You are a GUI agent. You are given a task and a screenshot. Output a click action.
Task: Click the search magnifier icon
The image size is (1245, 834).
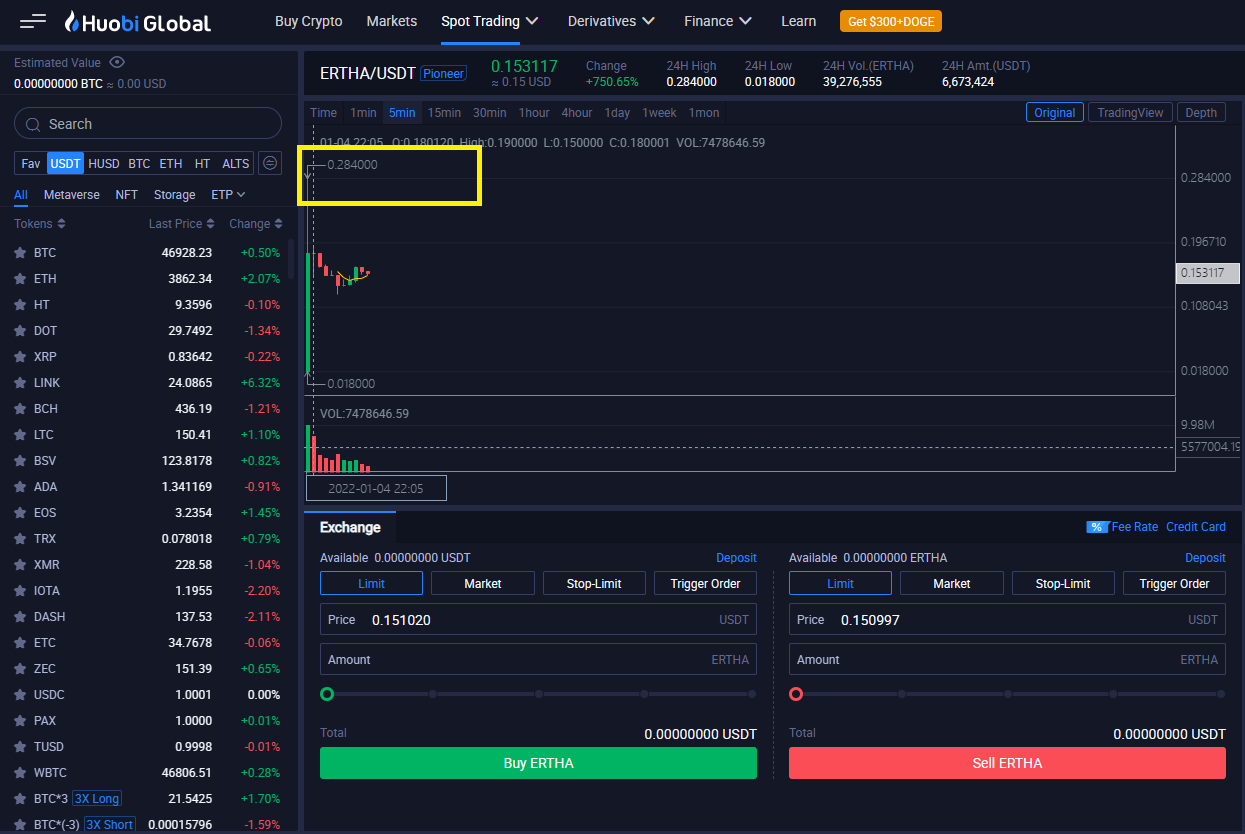click(x=34, y=124)
